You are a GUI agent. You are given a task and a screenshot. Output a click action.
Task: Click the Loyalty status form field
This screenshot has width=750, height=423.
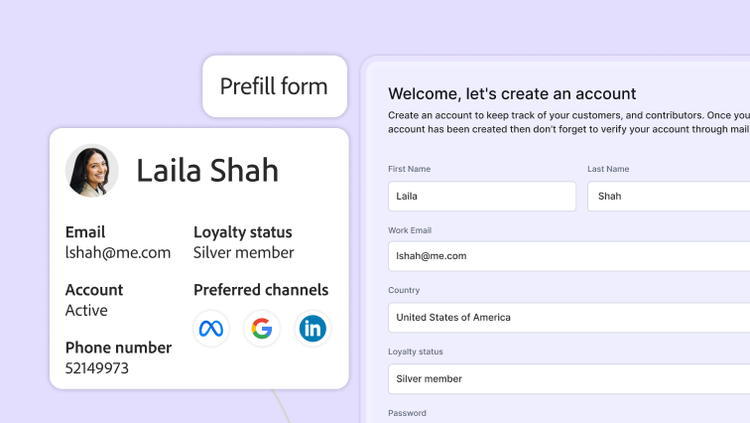[x=568, y=379]
